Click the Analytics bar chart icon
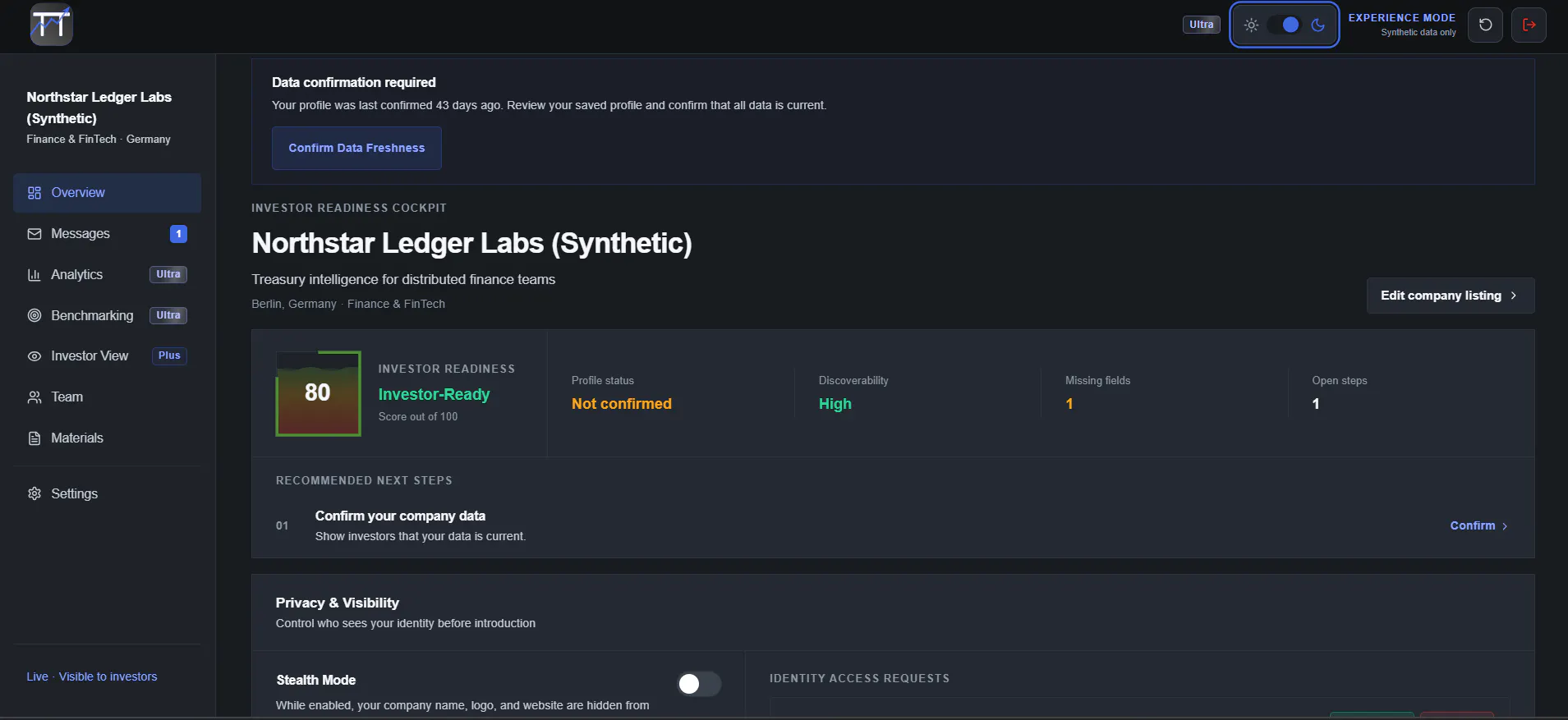Image resolution: width=1568 pixels, height=720 pixels. tap(34, 275)
